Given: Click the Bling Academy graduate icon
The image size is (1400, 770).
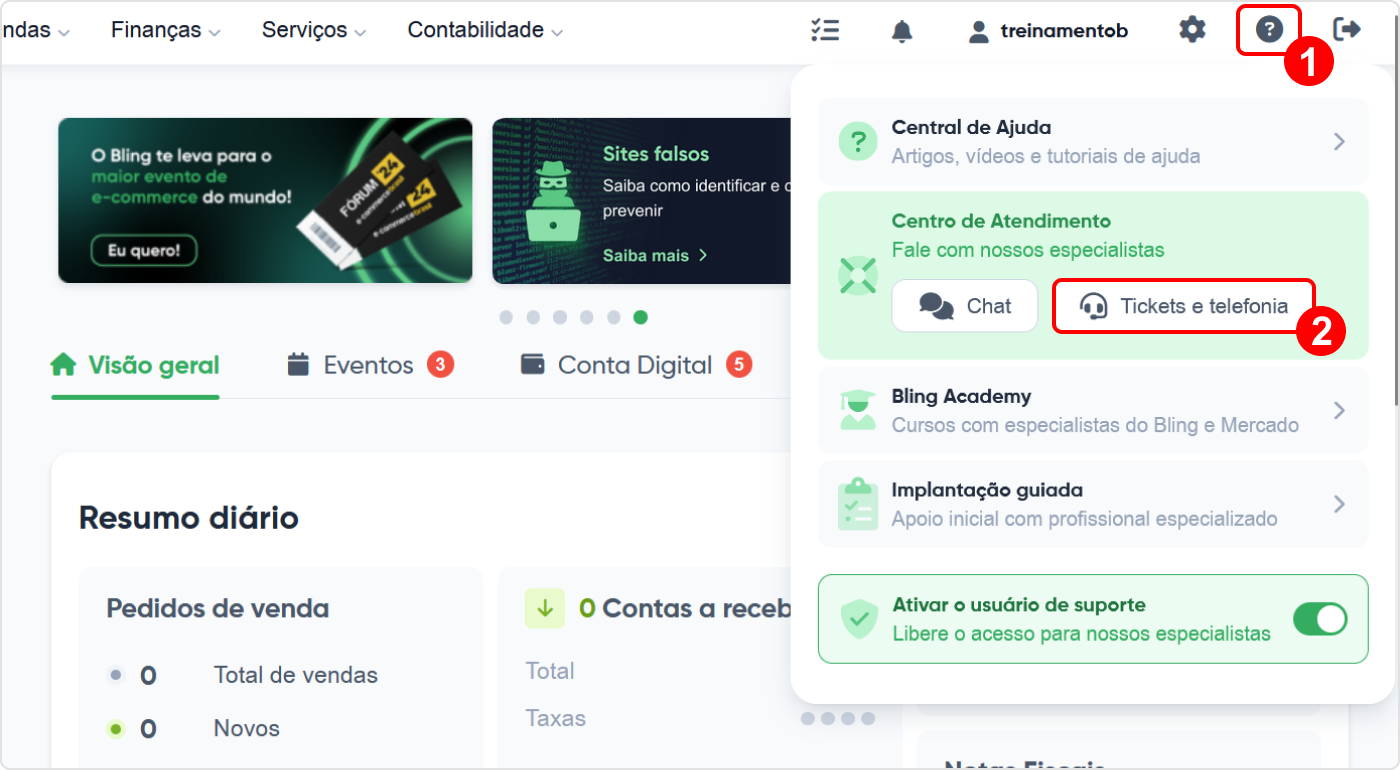Looking at the screenshot, I should coord(857,410).
